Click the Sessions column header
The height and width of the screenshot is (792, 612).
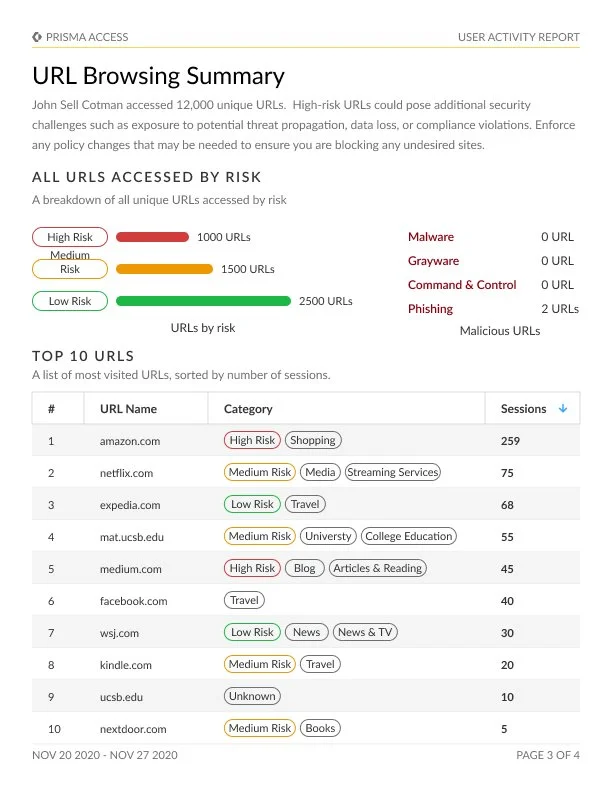pyautogui.click(x=532, y=409)
